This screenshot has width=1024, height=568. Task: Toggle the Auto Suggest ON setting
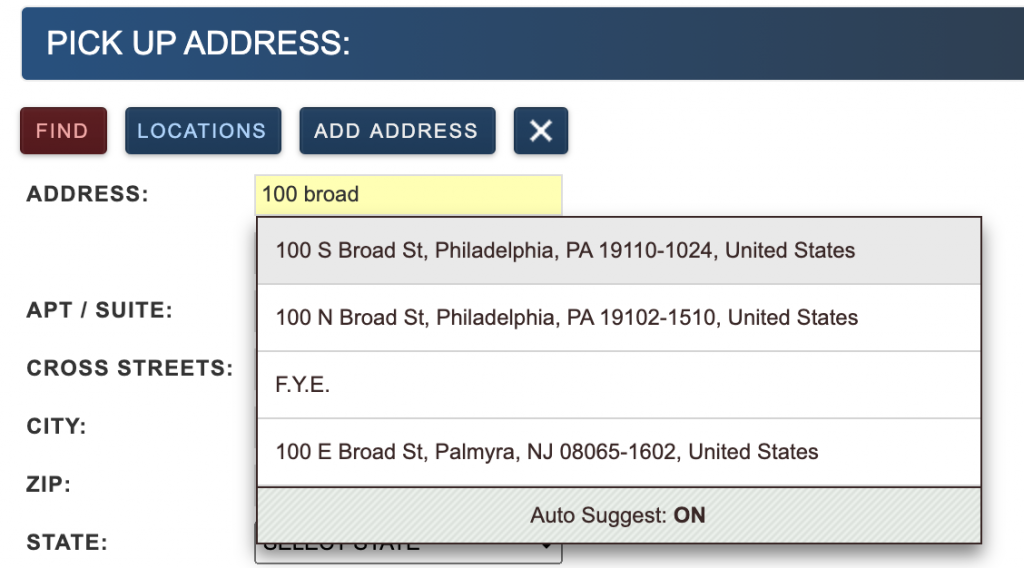coord(618,515)
